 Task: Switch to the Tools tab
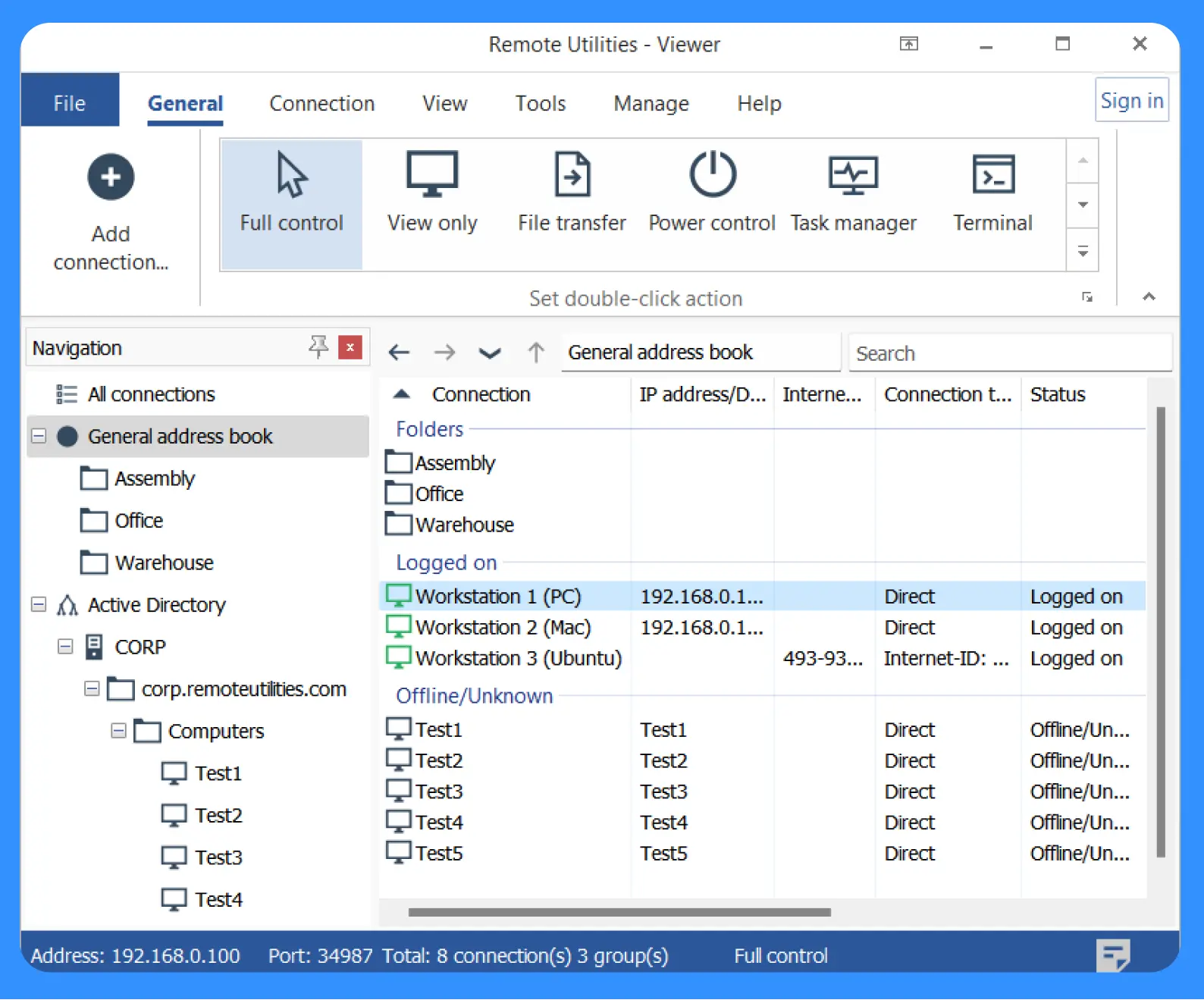[541, 103]
